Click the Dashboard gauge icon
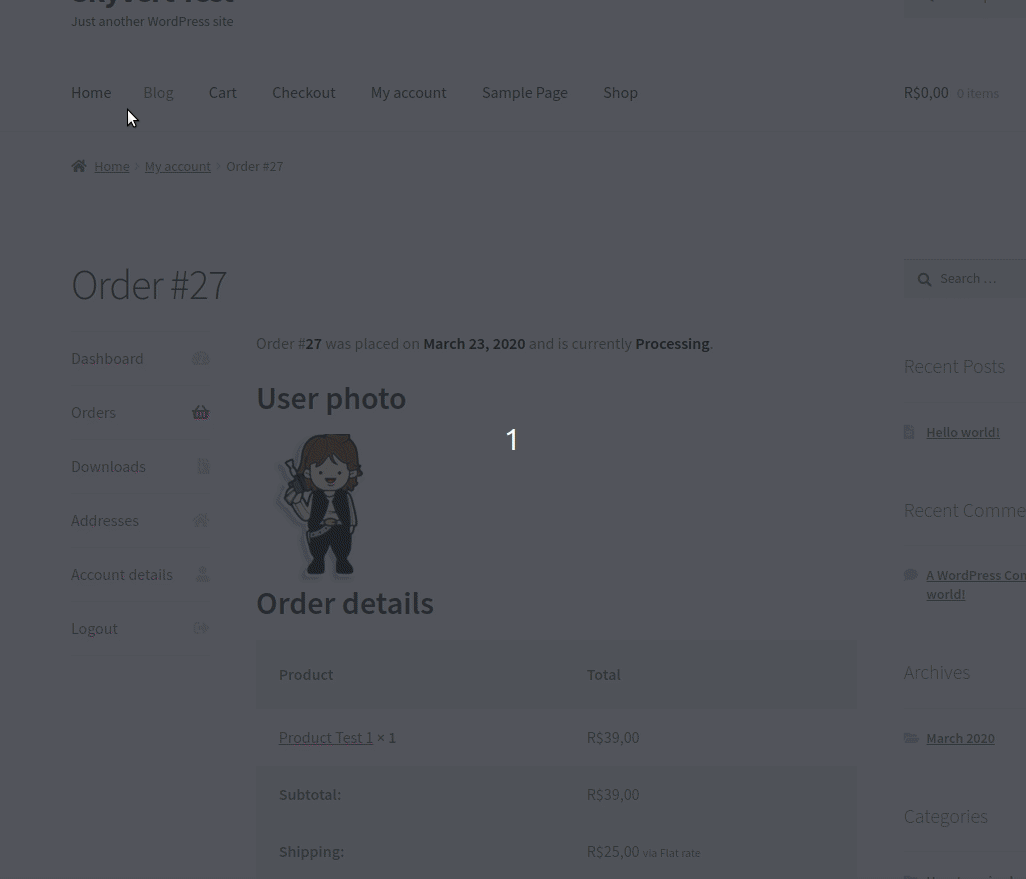This screenshot has height=879, width=1026. pos(200,359)
